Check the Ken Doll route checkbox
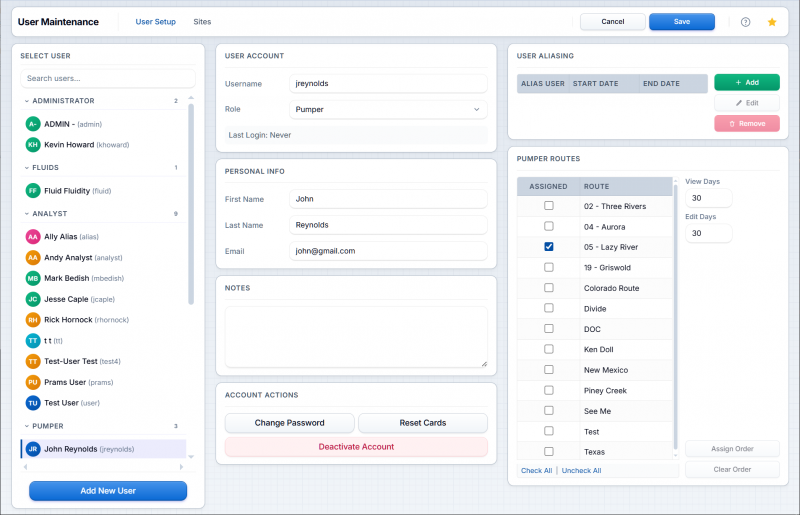800x515 pixels. click(x=548, y=349)
